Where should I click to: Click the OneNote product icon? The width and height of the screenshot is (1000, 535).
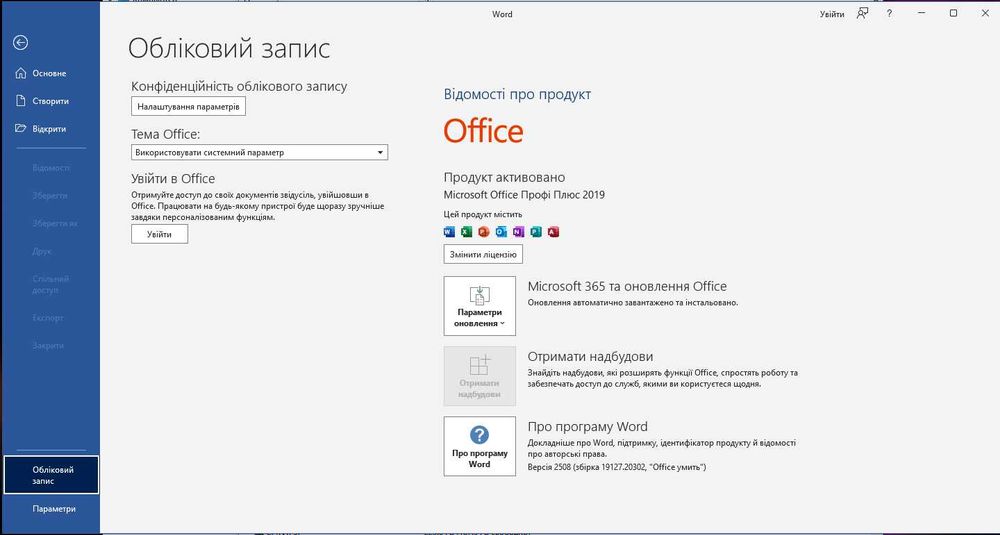tap(518, 231)
